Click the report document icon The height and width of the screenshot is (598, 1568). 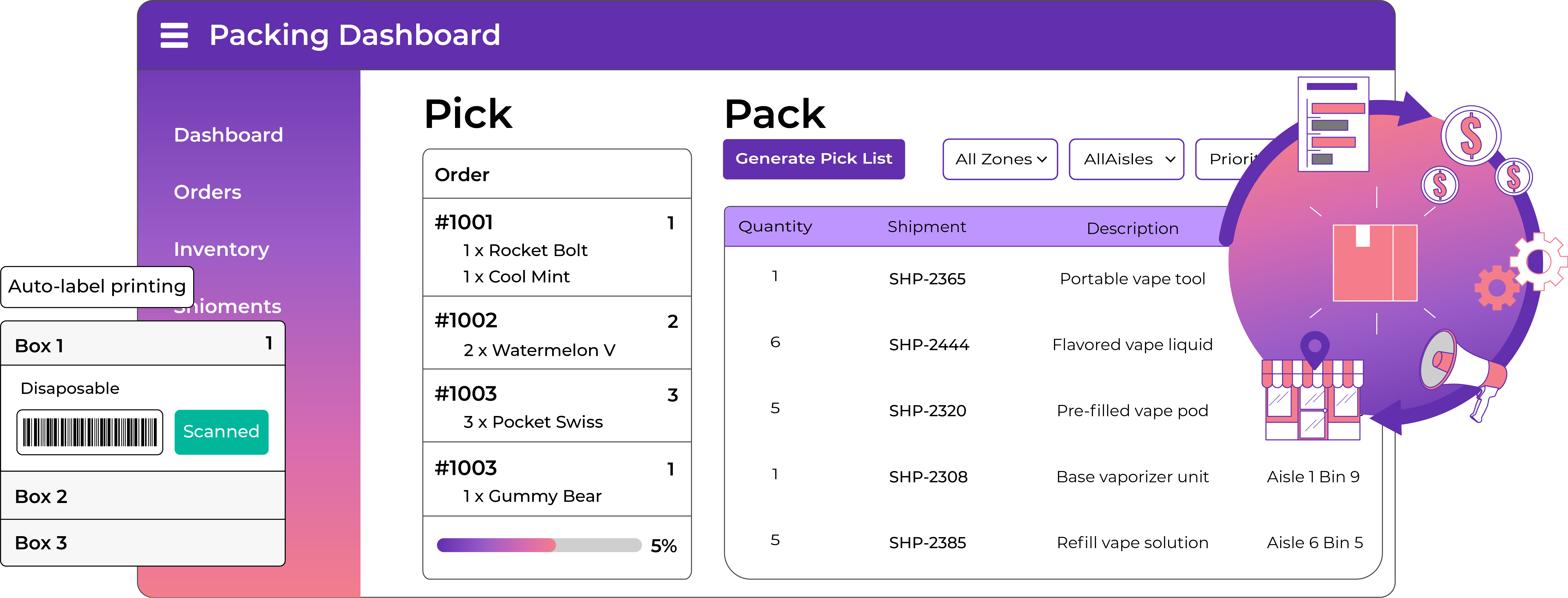(1333, 124)
